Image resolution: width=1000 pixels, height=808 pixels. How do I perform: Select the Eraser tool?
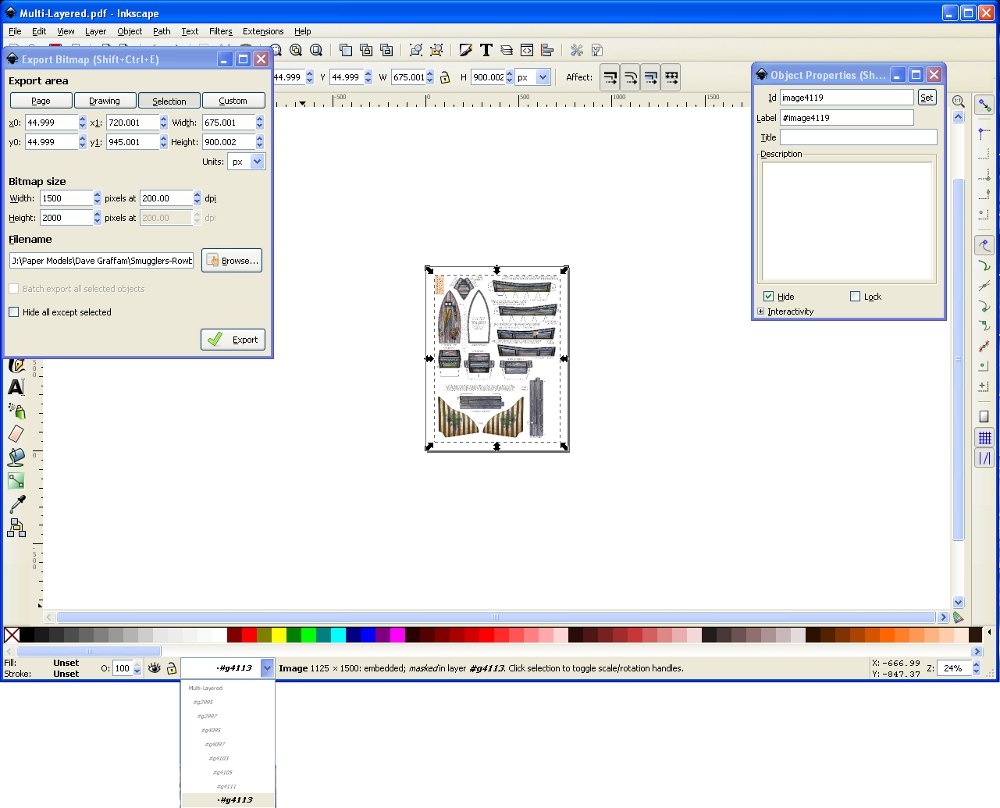point(16,433)
